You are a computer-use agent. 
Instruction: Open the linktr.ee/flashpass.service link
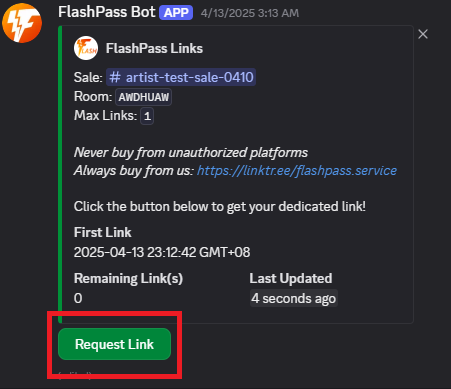point(297,171)
